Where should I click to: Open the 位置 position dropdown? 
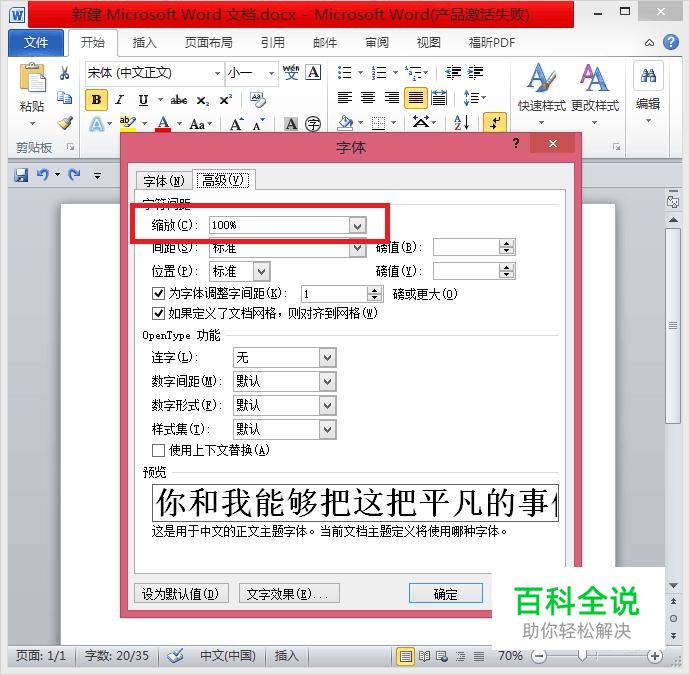click(x=261, y=271)
